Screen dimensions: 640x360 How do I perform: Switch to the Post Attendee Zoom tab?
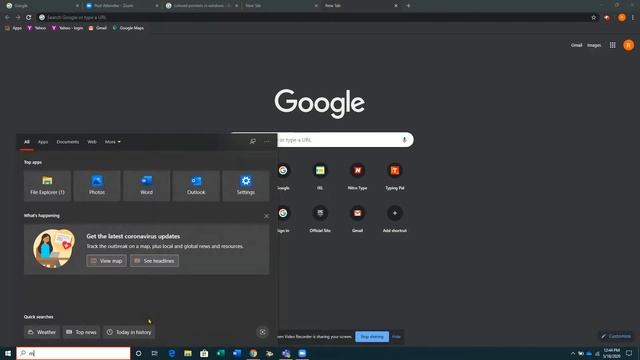[122, 6]
